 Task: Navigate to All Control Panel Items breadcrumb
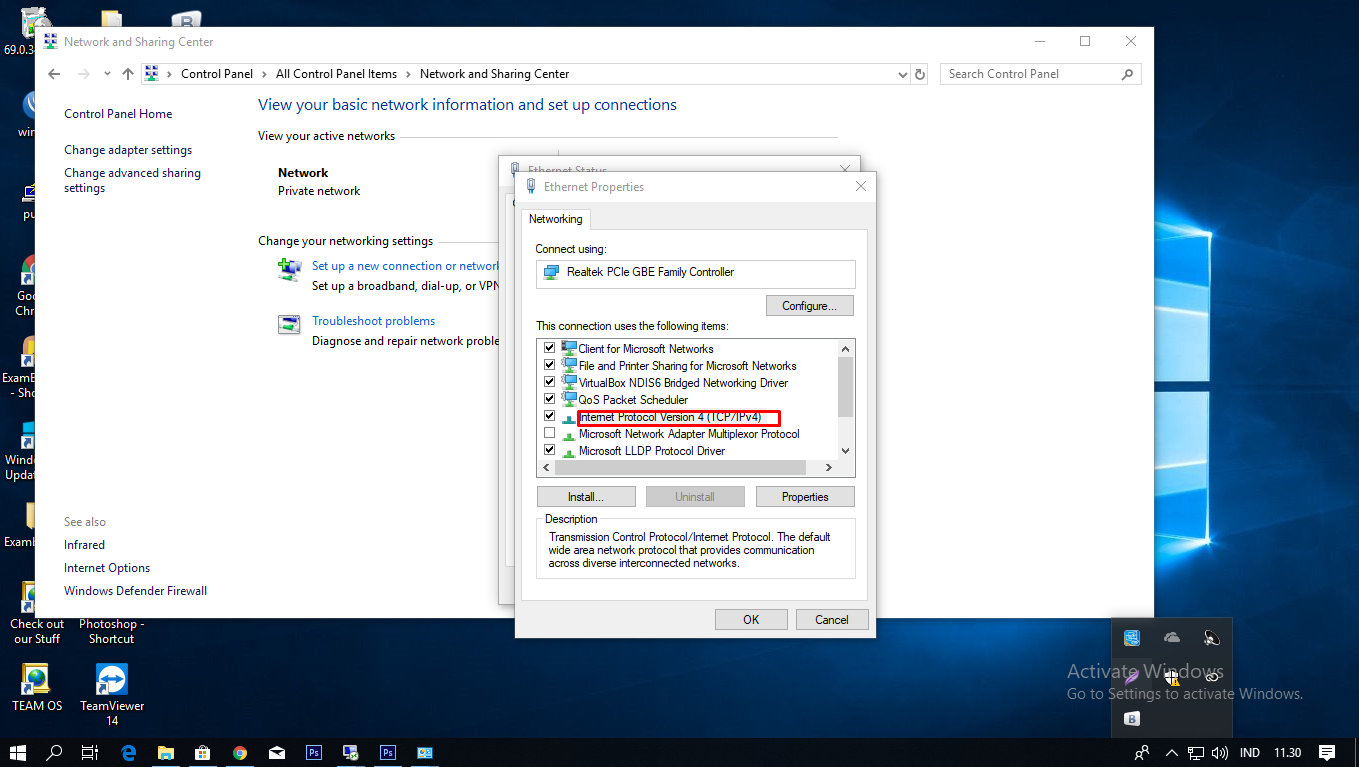tap(336, 73)
